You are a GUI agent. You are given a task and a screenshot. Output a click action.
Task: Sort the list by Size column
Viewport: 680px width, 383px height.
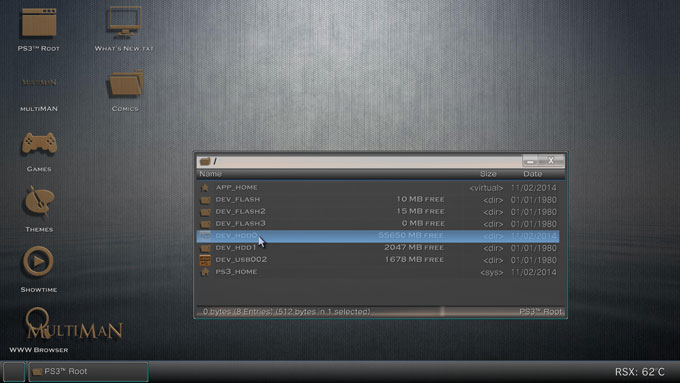point(488,174)
